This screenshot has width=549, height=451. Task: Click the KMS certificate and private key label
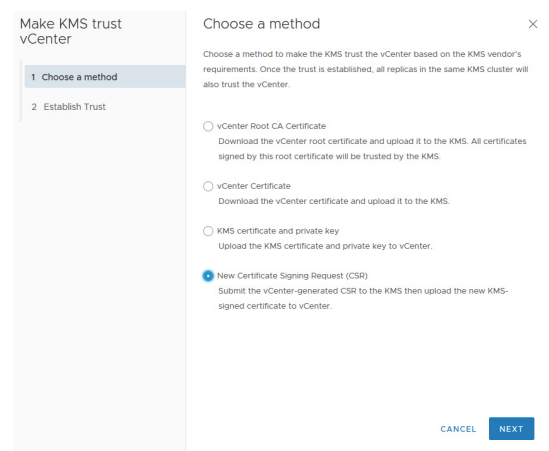(278, 231)
